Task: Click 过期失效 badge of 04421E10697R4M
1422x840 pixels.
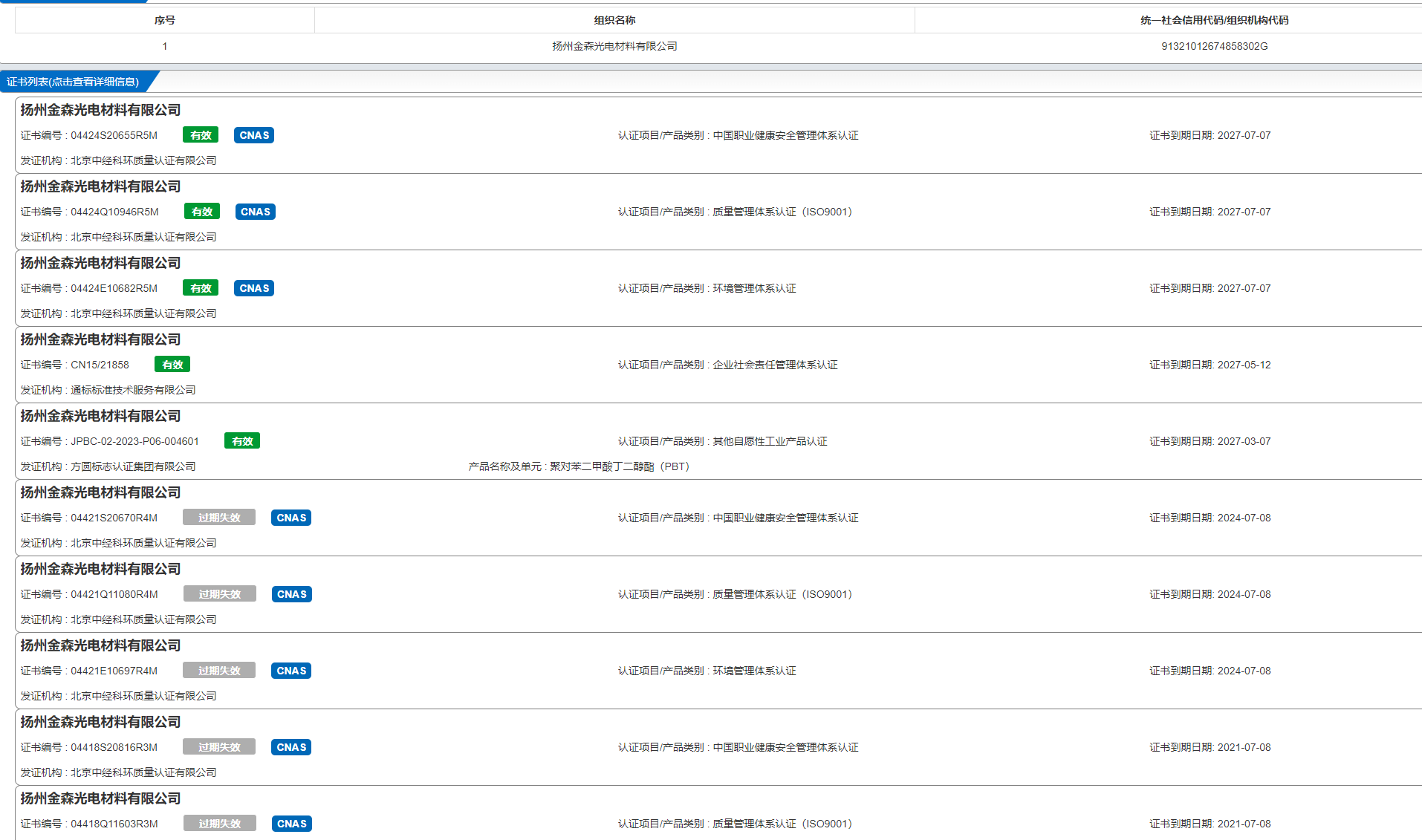Action: coord(219,671)
